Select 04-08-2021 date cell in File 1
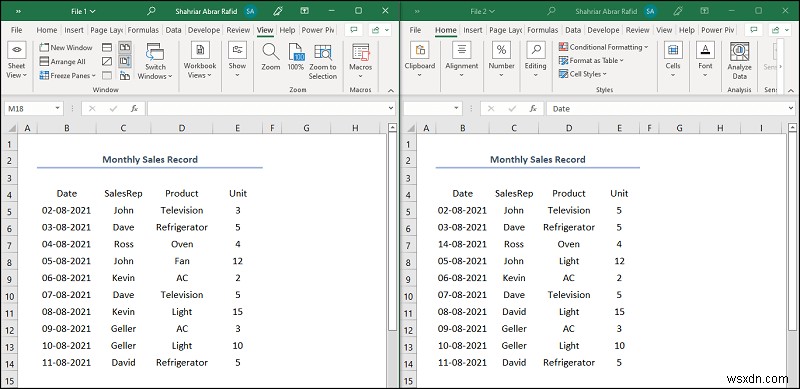800x389 pixels. tap(66, 244)
